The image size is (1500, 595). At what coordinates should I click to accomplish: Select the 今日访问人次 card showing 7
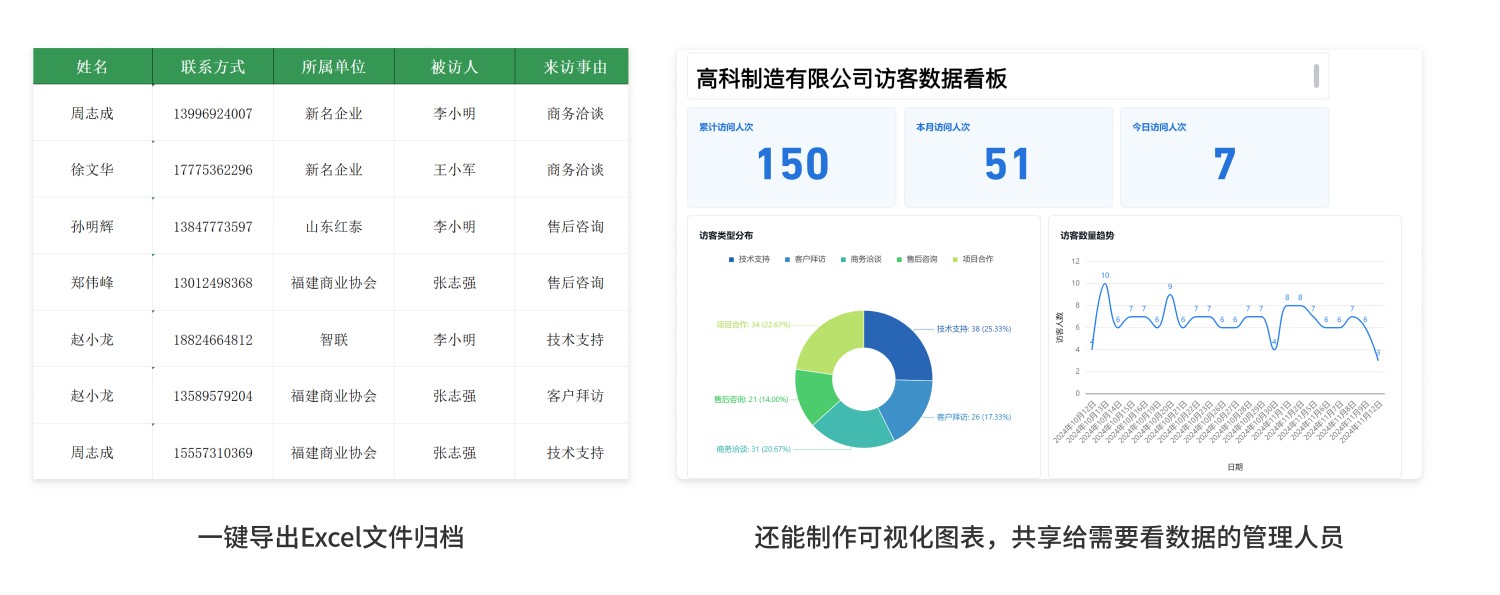coord(1224,157)
